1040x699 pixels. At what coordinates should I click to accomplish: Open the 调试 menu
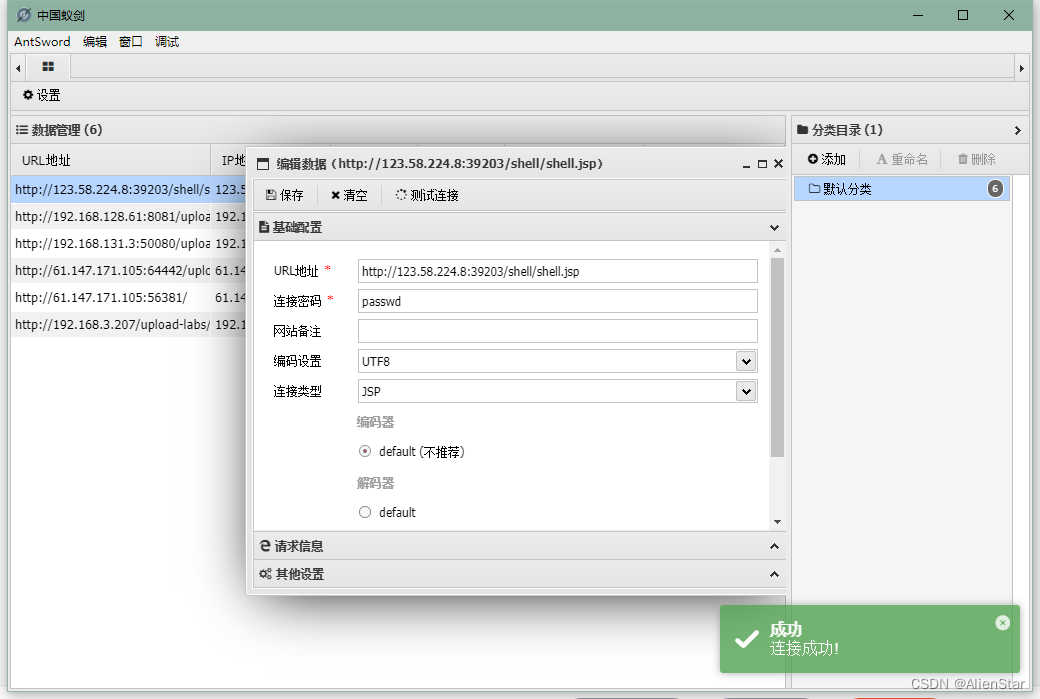tap(167, 42)
